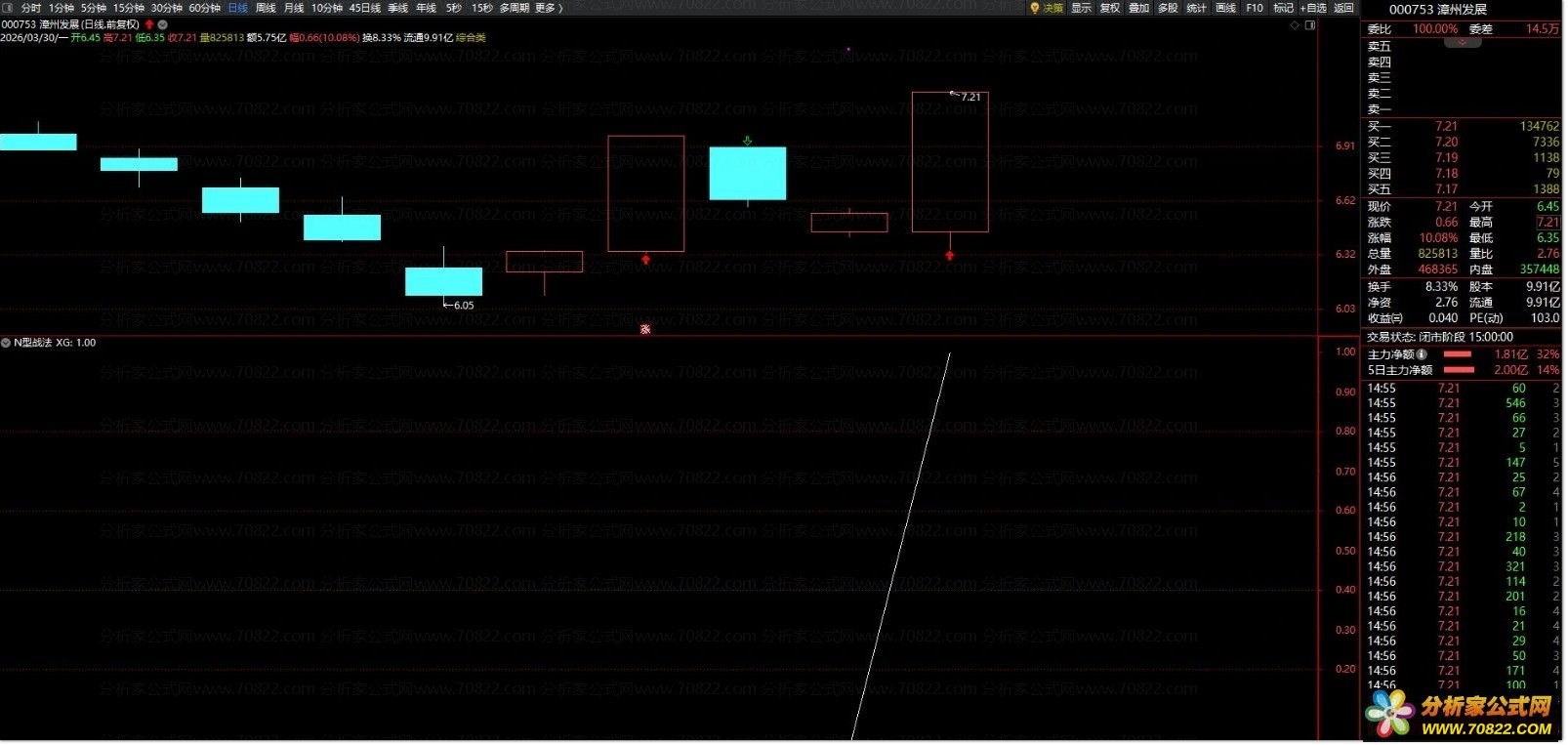This screenshot has width=1568, height=745.
Task: Click the red 涨 marker below the chart
Action: coord(644,329)
